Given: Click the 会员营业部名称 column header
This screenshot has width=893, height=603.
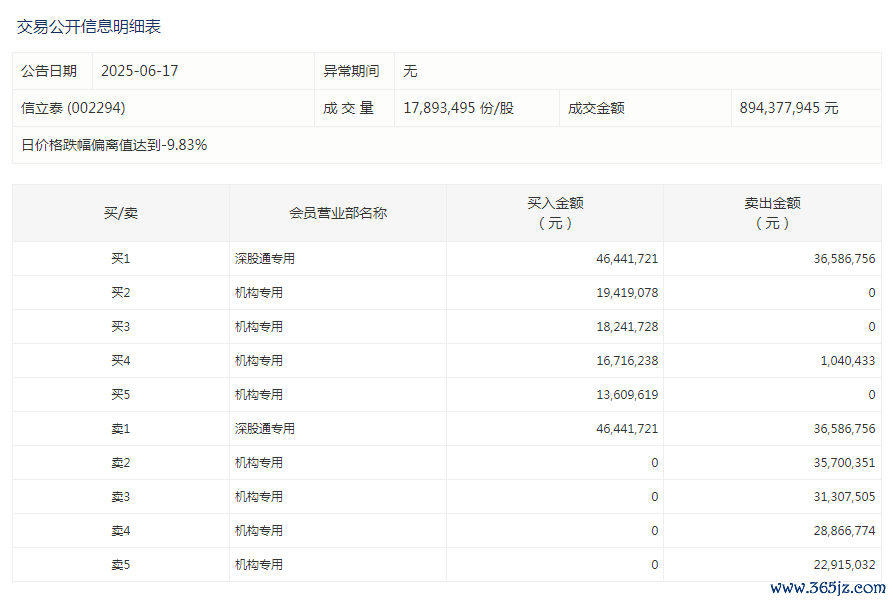Looking at the screenshot, I should [338, 214].
